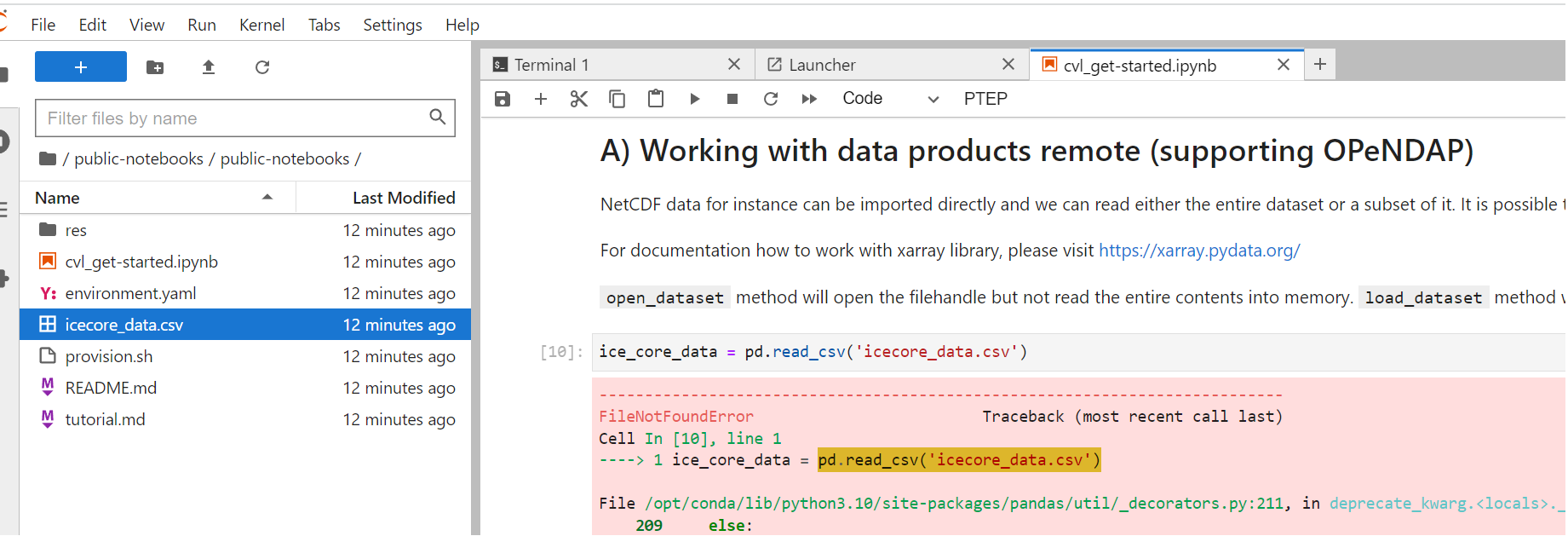The height and width of the screenshot is (536, 1568).
Task: Restart the kernel
Action: [x=771, y=99]
